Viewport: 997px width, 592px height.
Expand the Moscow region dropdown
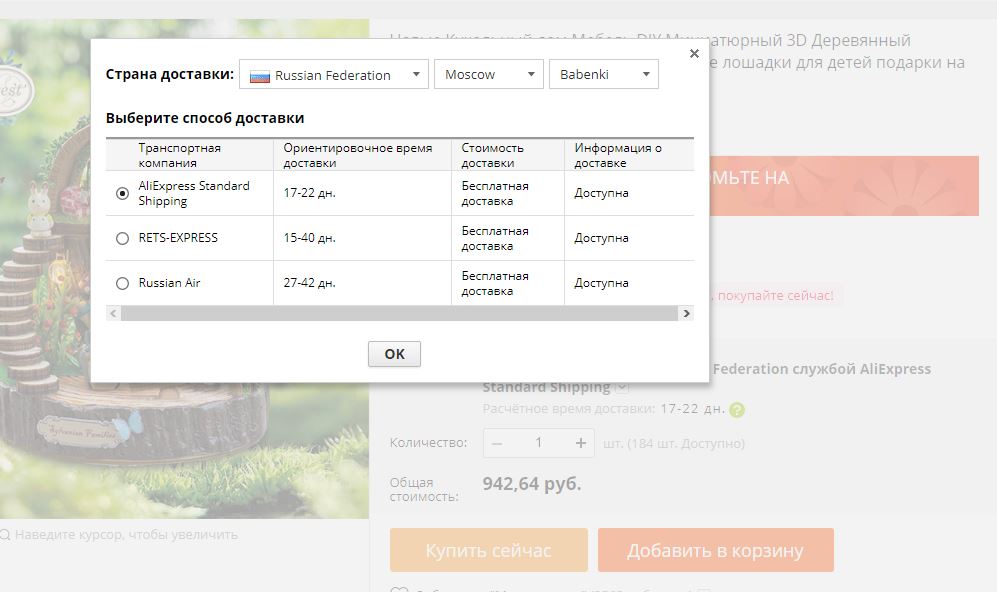coord(488,75)
